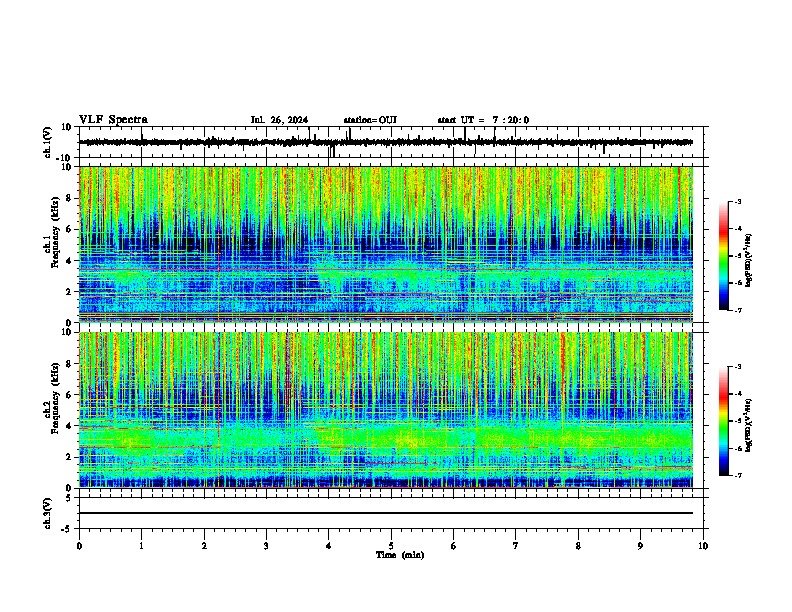Click the "-3" label on the ch.1 colorbar
The image size is (792, 612).
click(x=738, y=201)
